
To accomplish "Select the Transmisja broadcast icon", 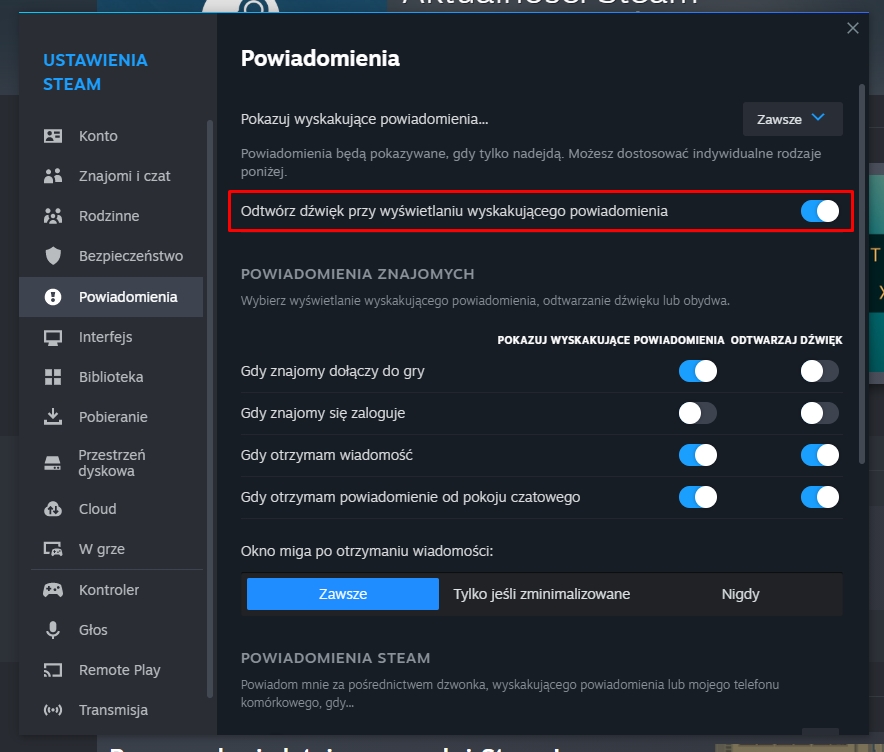I will [x=52, y=709].
